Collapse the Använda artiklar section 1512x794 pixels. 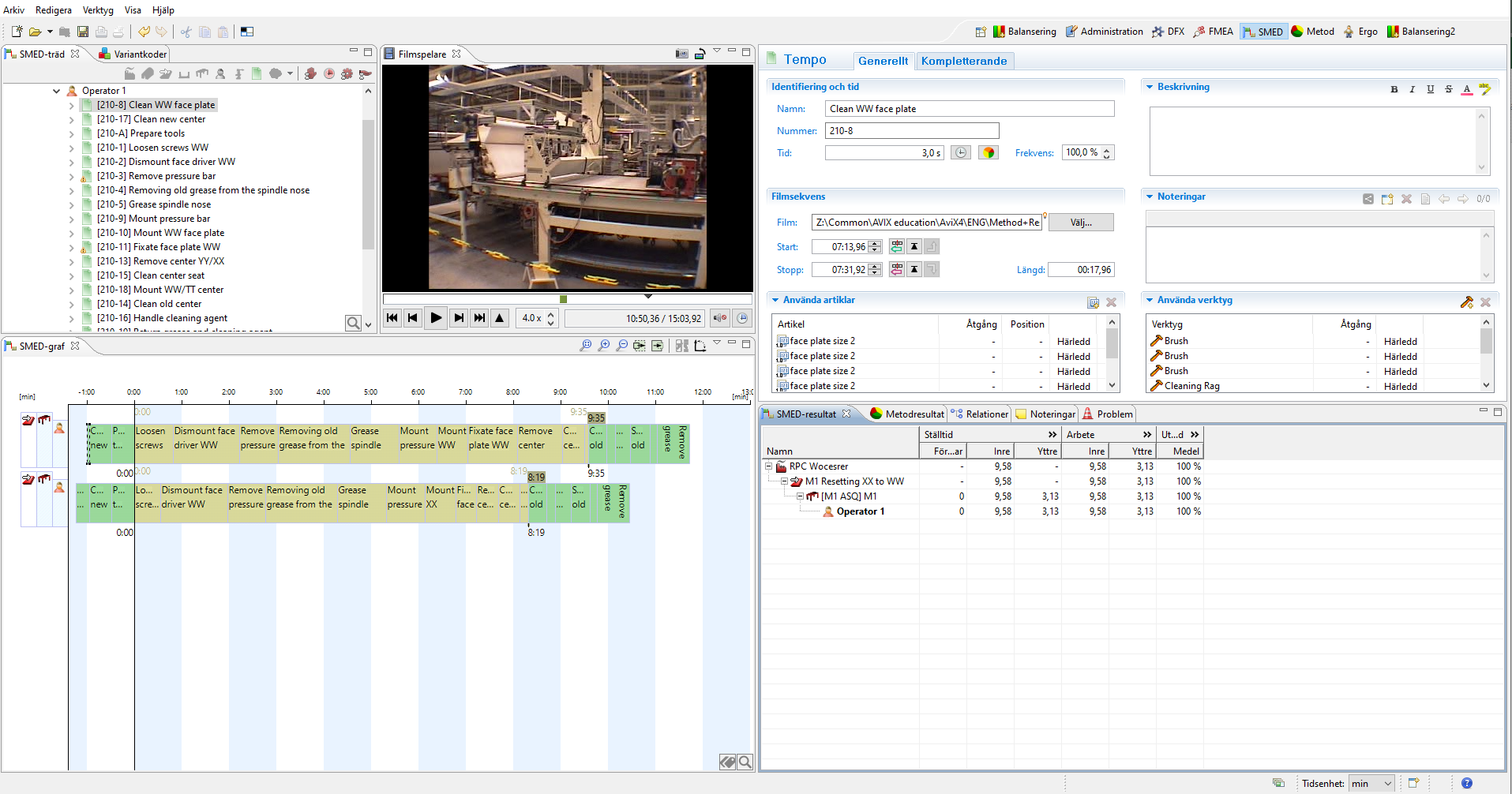coord(775,300)
